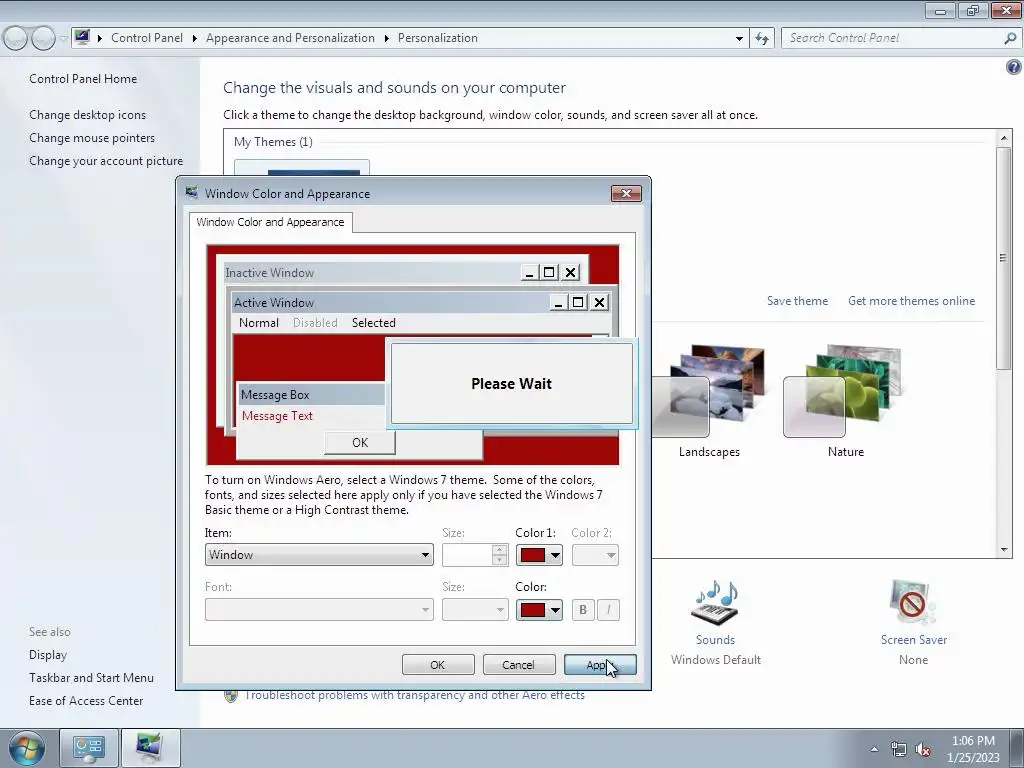Click OK in preview Message Box

(360, 443)
